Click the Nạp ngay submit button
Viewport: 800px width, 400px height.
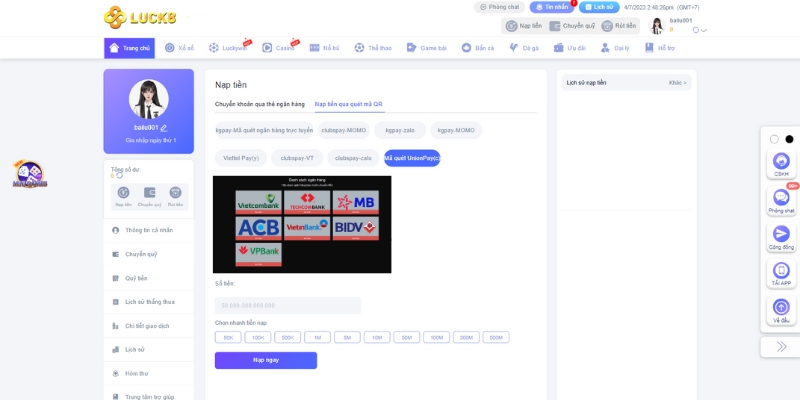[266, 360]
